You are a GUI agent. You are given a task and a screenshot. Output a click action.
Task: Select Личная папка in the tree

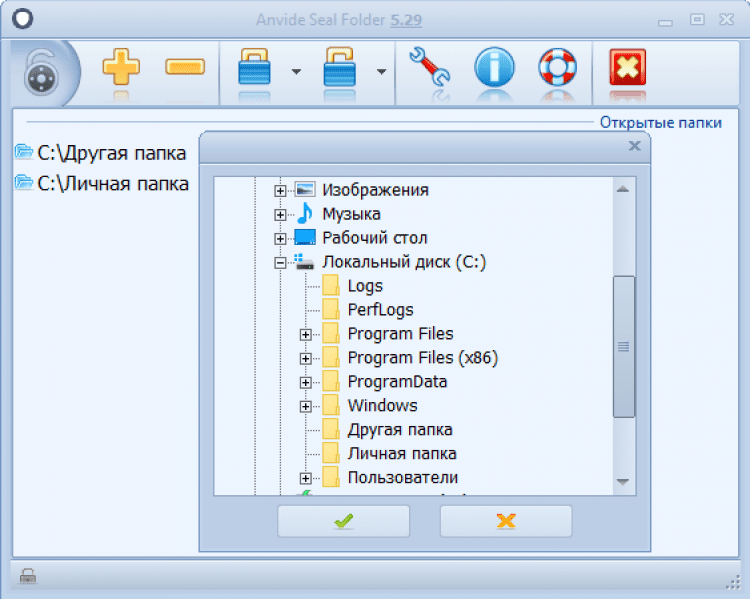pos(402,454)
